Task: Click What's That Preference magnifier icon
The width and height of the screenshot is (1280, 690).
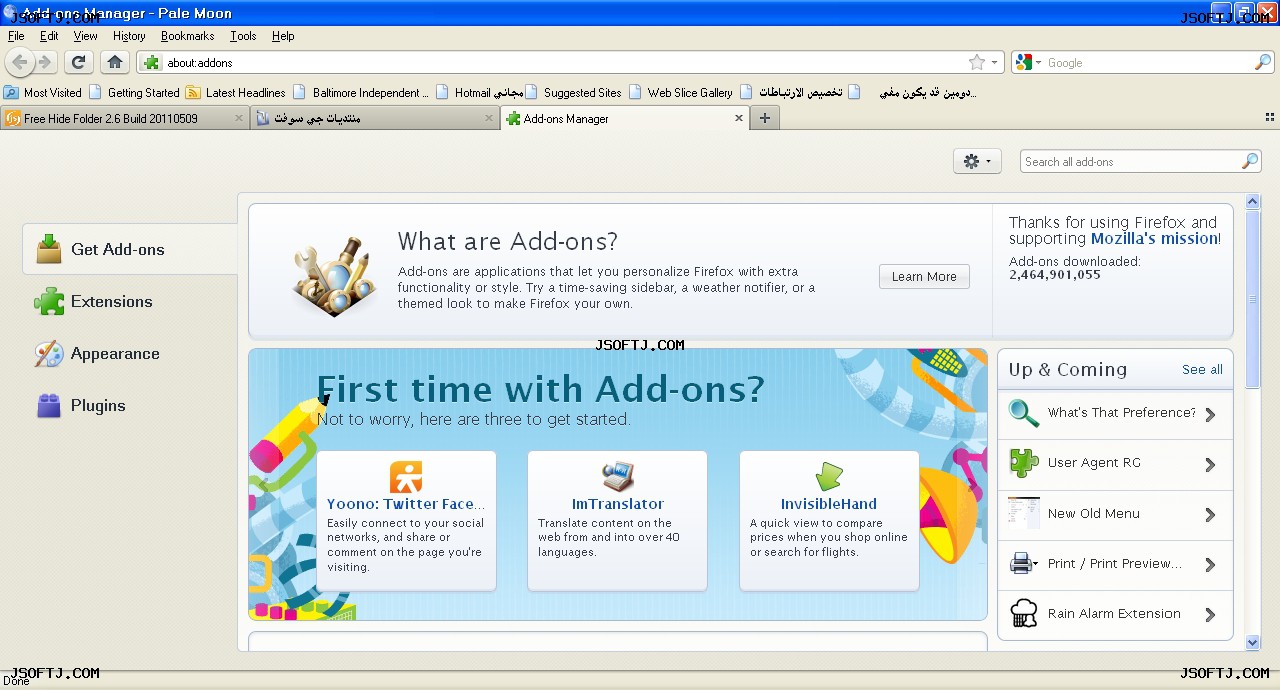Action: coord(1024,412)
